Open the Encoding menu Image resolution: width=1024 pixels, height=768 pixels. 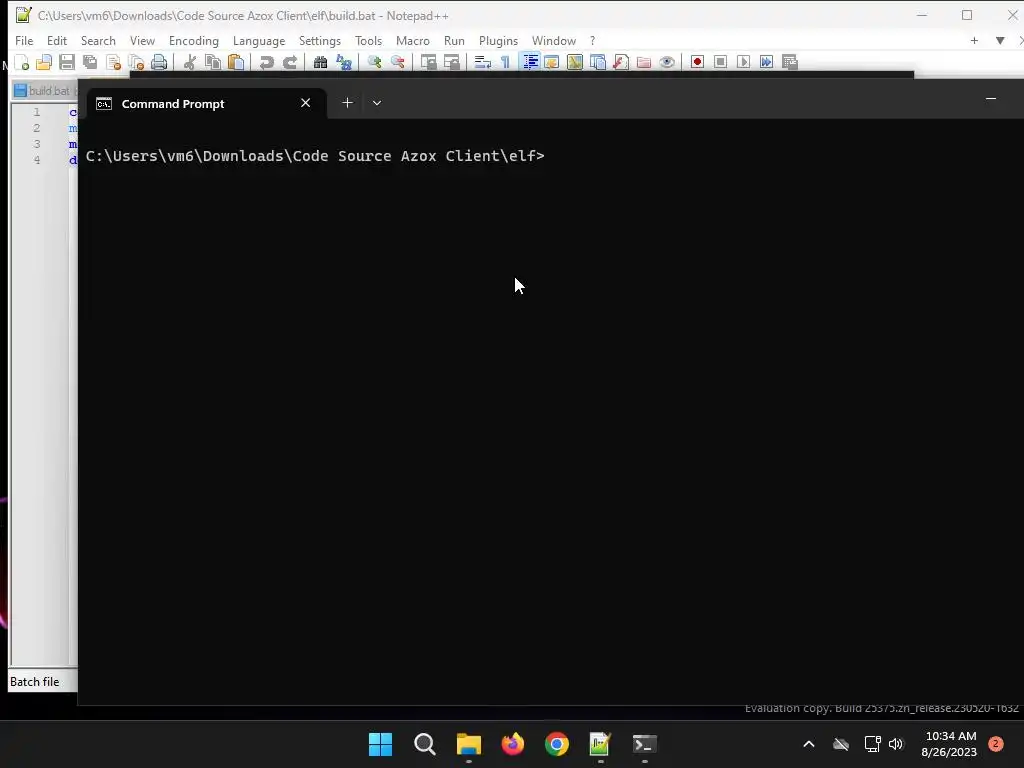coord(194,40)
